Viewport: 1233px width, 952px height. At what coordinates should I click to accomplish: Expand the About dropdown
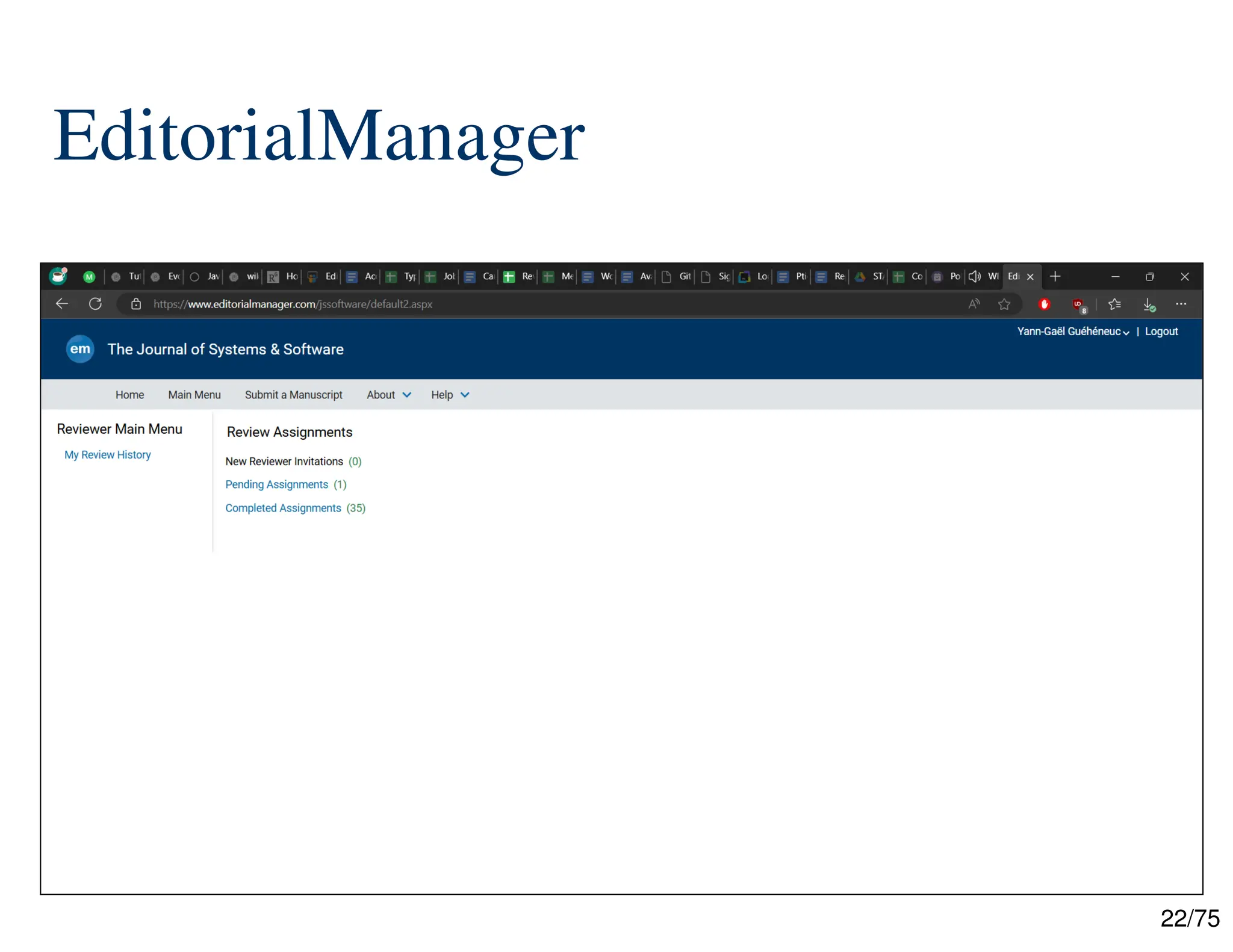click(x=389, y=395)
